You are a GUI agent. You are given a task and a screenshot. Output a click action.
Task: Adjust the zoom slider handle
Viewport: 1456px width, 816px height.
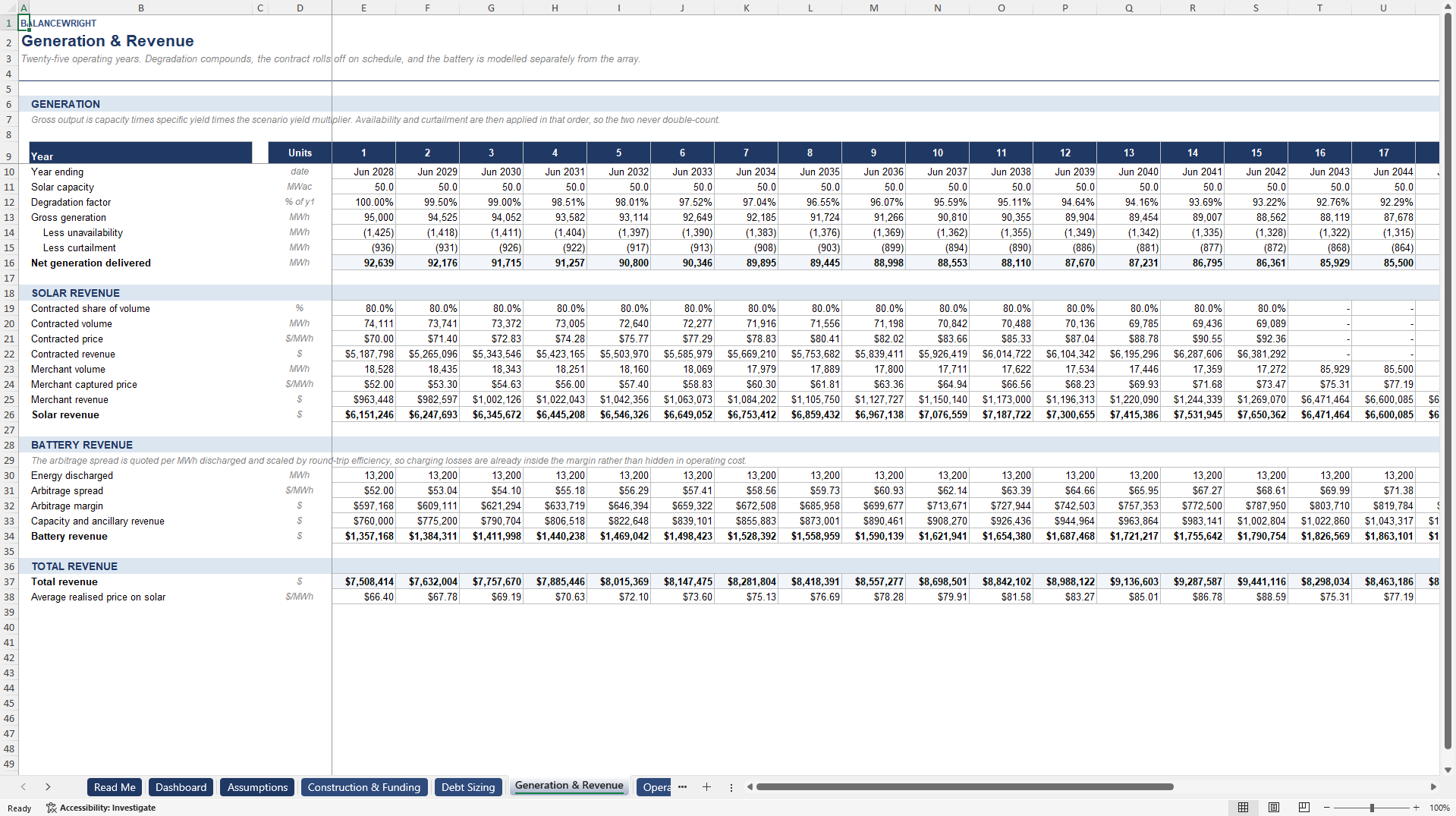1372,808
